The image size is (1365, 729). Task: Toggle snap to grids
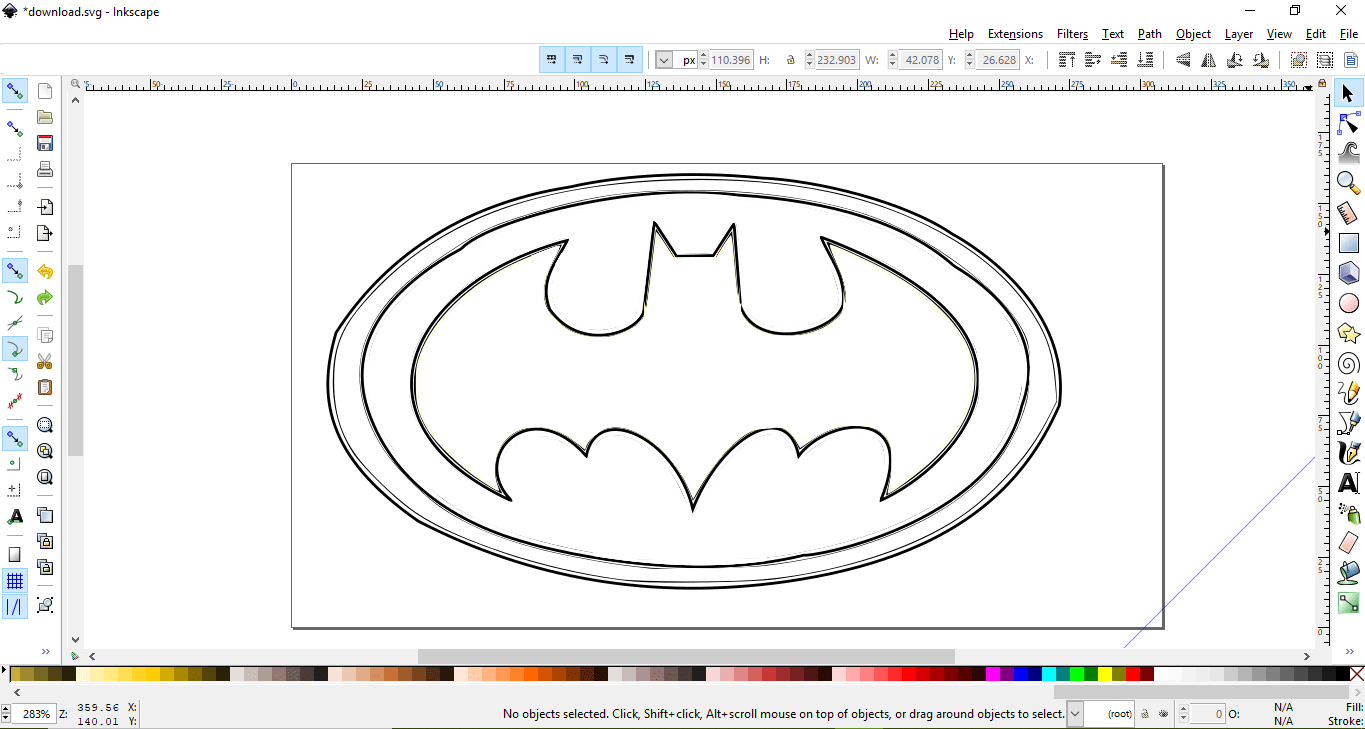pyautogui.click(x=15, y=581)
